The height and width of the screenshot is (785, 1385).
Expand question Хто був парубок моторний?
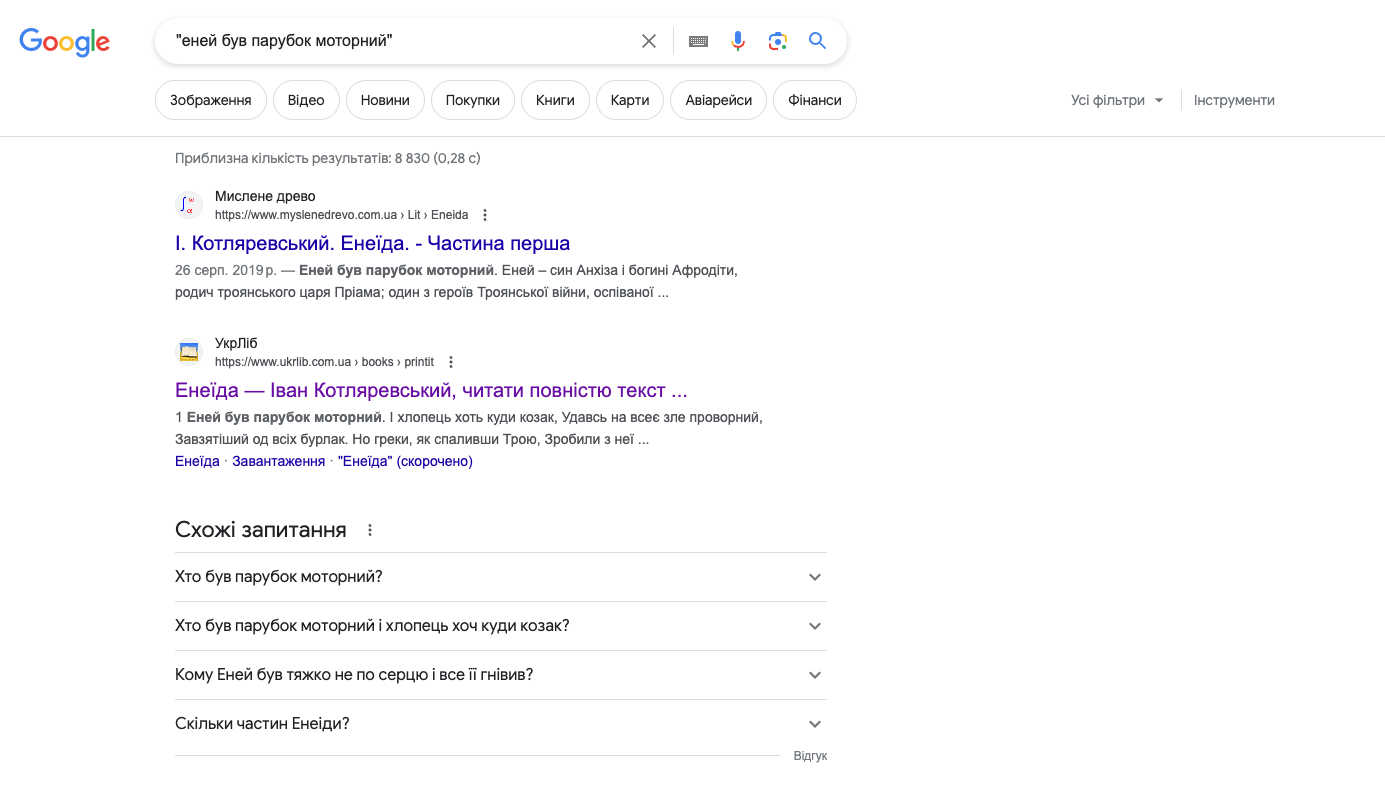[x=501, y=577]
